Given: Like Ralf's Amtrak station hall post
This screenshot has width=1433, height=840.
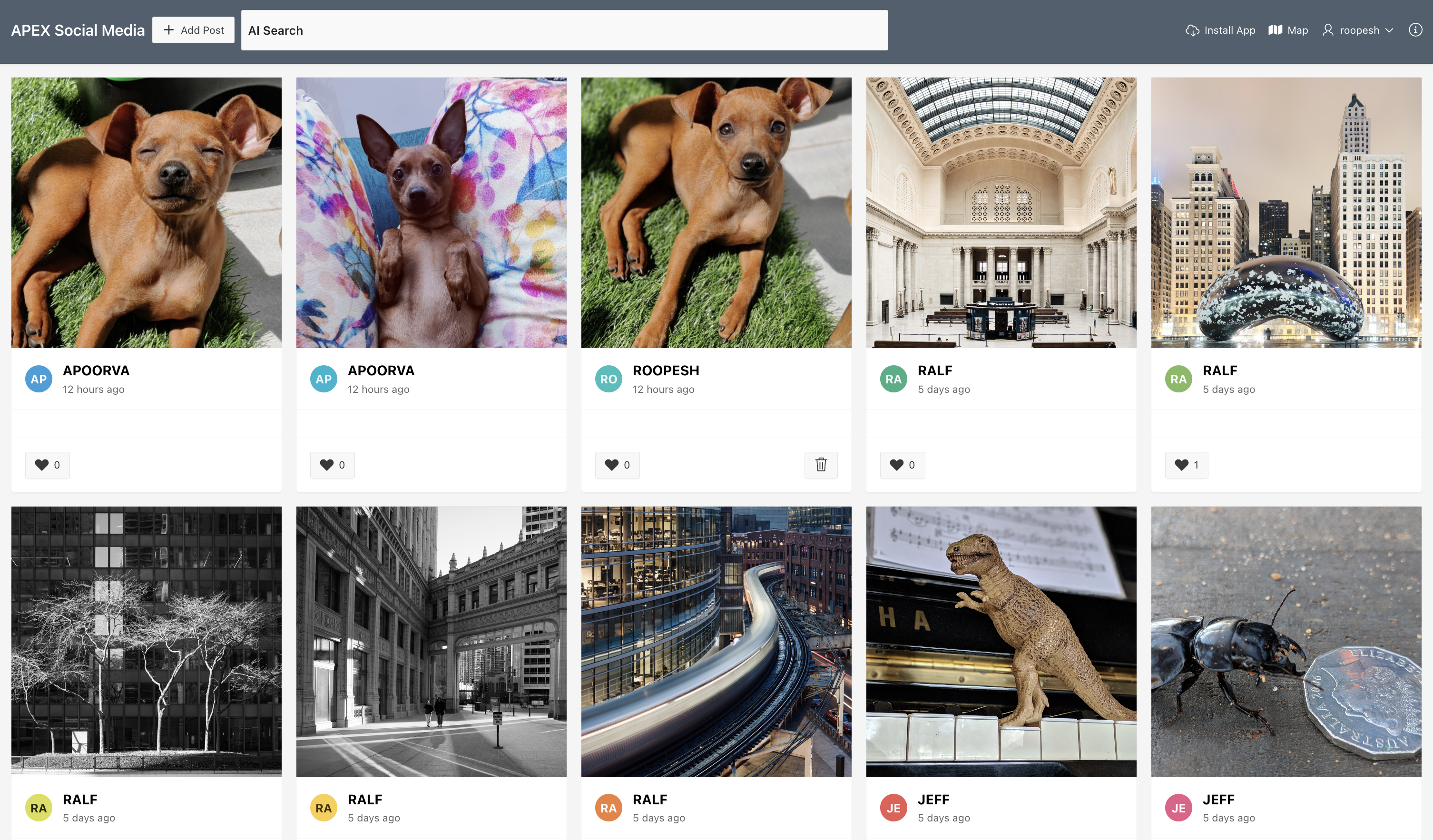Looking at the screenshot, I should pyautogui.click(x=902, y=465).
